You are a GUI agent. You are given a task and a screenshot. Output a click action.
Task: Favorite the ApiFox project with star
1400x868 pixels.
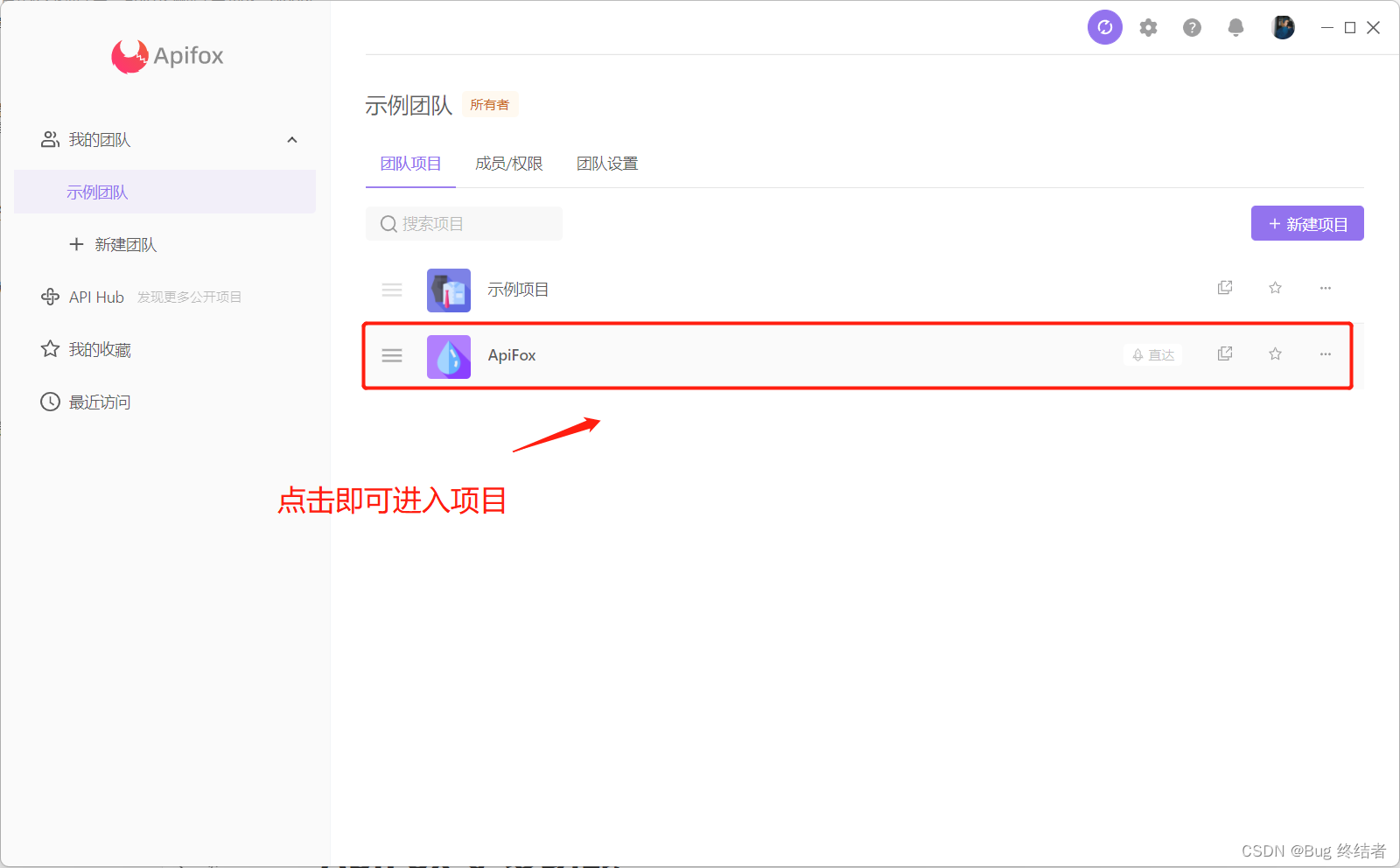[x=1275, y=353]
